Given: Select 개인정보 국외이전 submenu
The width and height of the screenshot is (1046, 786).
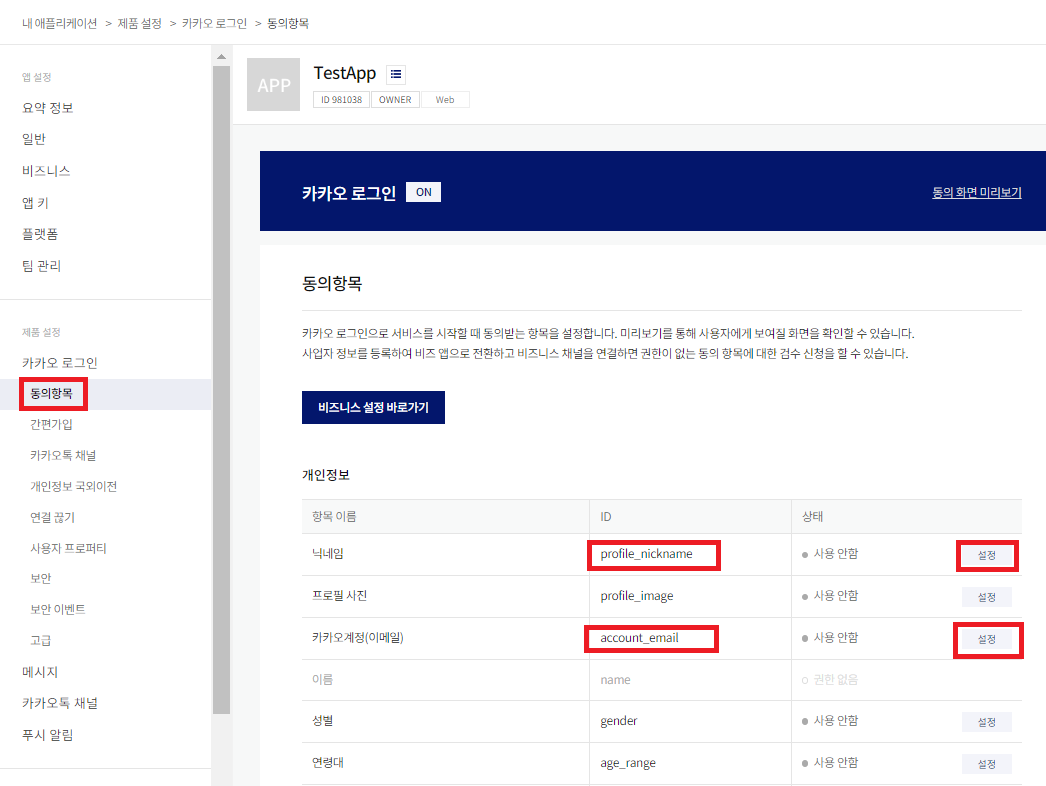Looking at the screenshot, I should click(73, 486).
